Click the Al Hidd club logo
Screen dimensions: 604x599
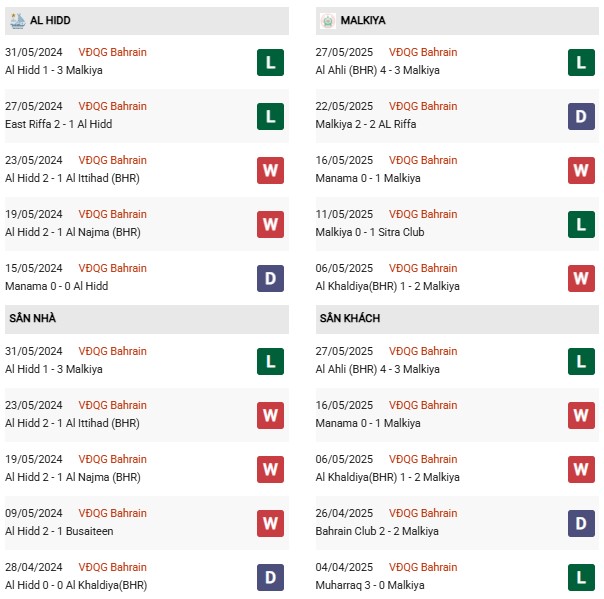[17, 21]
